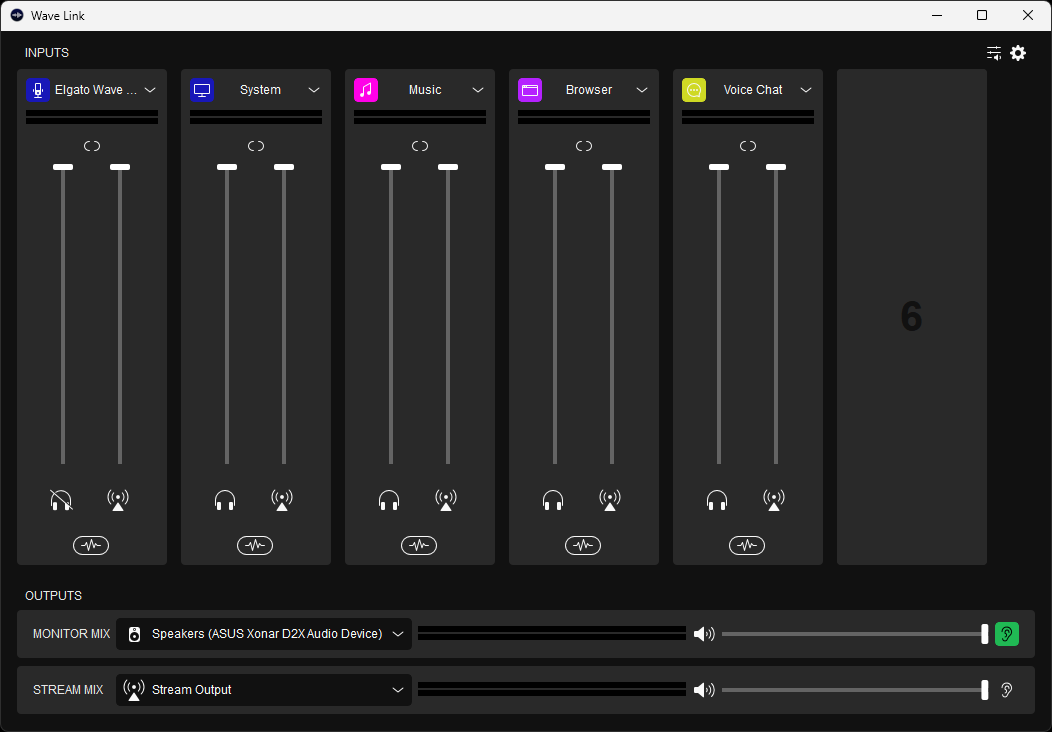The height and width of the screenshot is (732, 1052).
Task: Open the settings gear icon
Action: tap(1018, 53)
